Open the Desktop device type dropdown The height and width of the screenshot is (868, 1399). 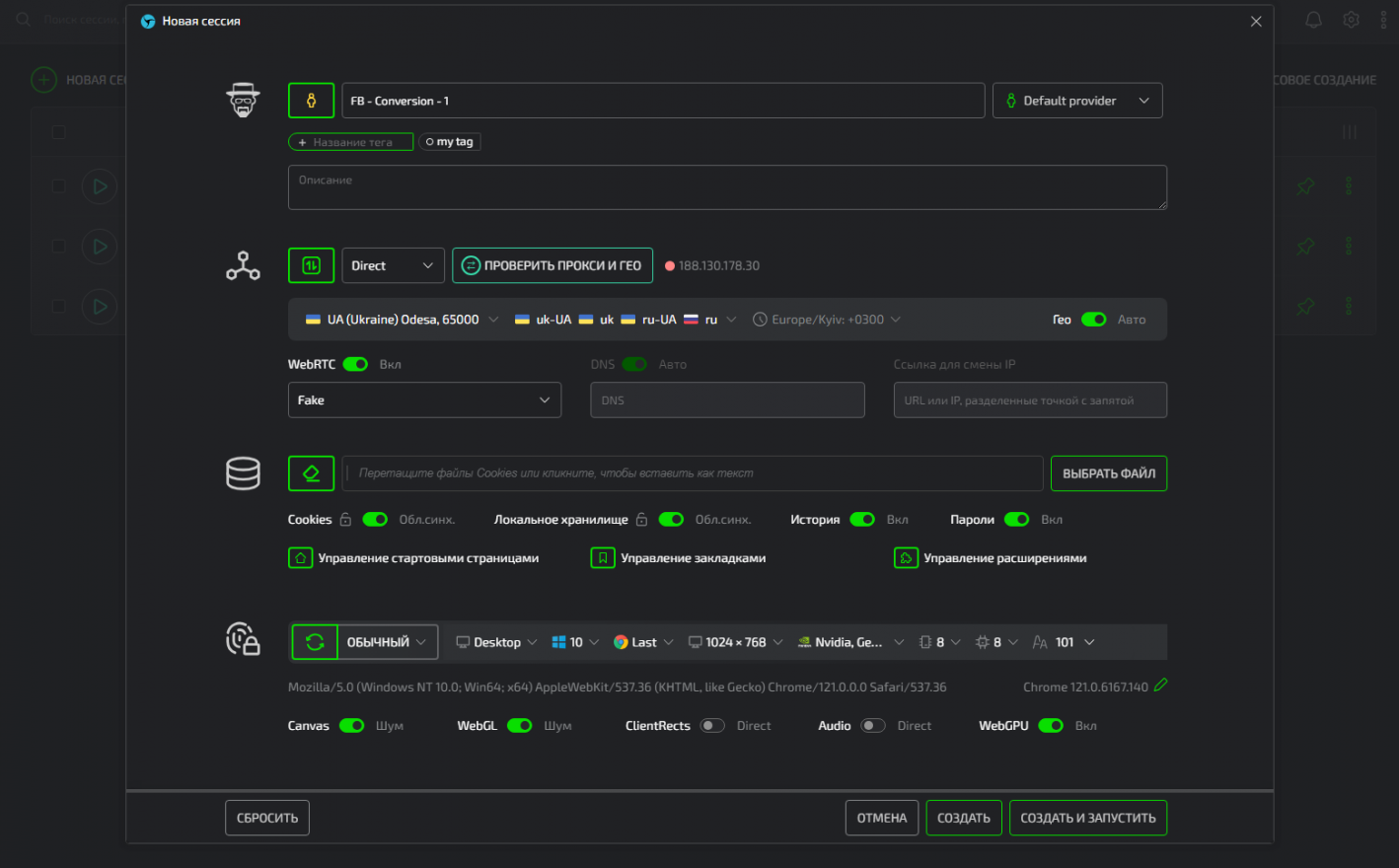coord(496,642)
